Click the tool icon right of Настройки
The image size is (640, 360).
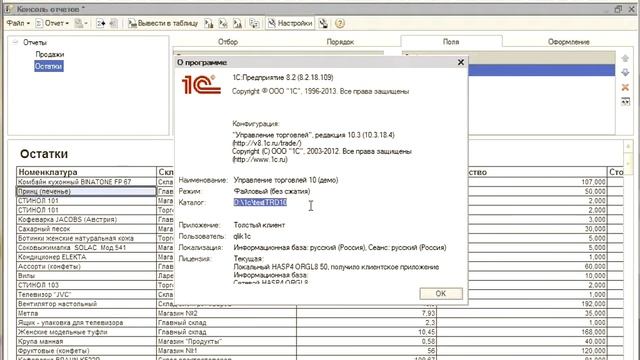324,23
